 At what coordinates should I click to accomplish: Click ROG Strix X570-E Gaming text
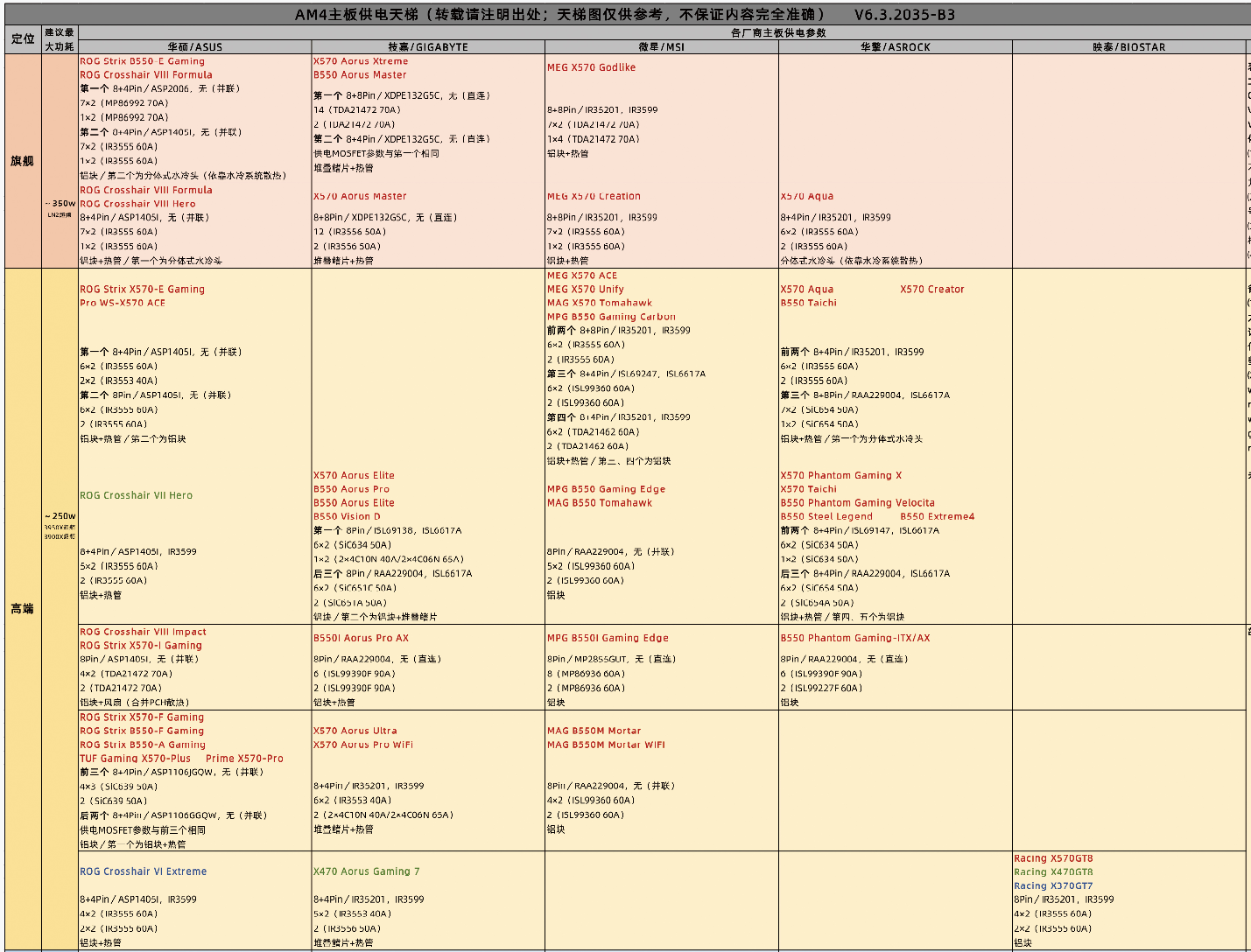pyautogui.click(x=142, y=289)
